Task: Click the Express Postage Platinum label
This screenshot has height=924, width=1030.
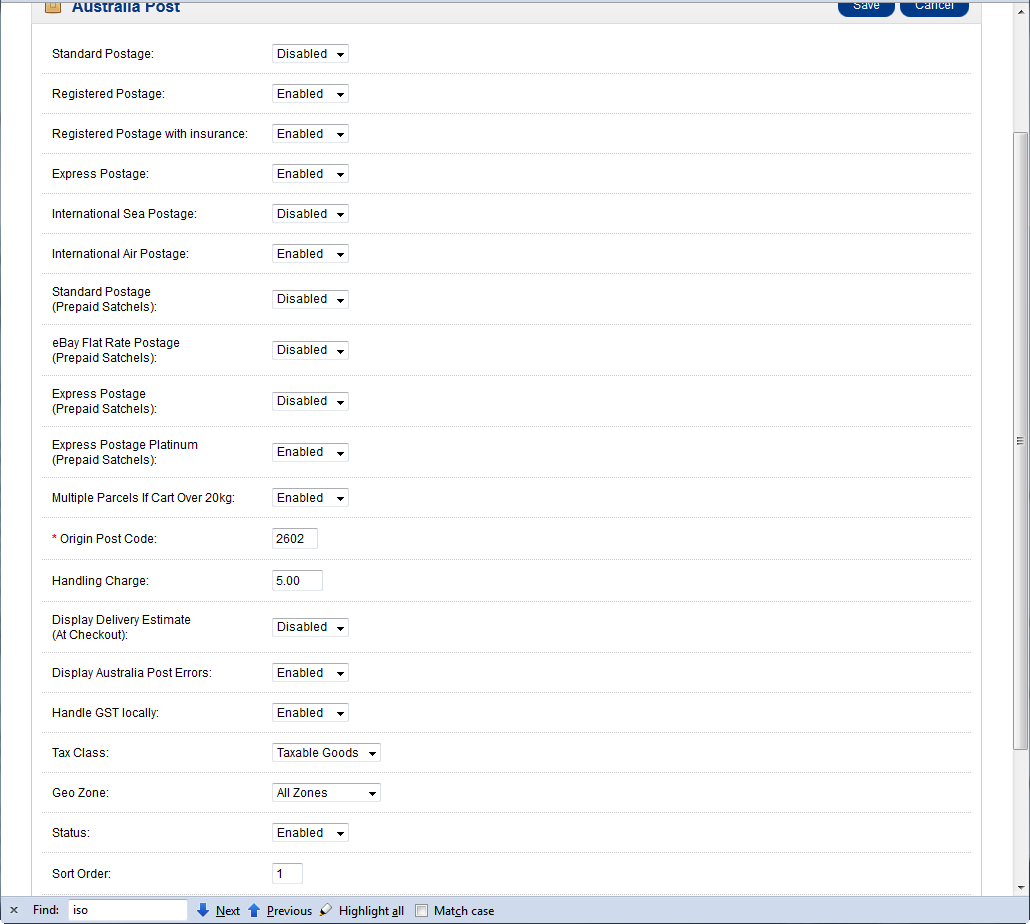Action: pos(125,452)
